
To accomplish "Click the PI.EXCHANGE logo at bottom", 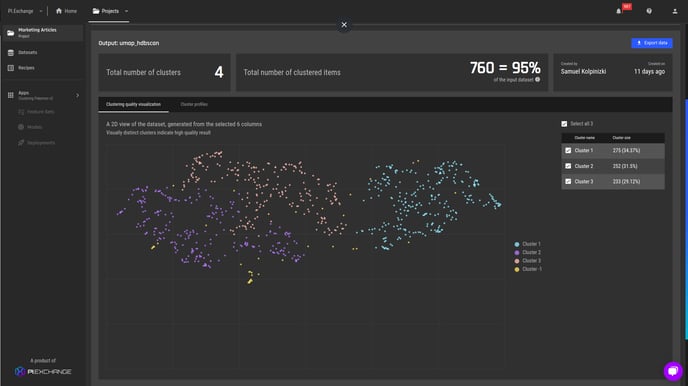I will 43,372.
